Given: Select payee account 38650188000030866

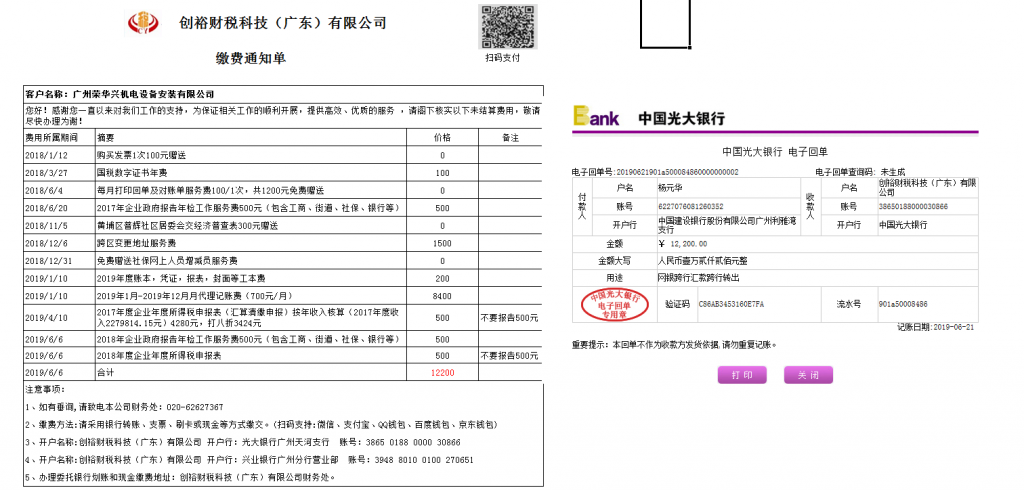Looking at the screenshot, I should 913,206.
